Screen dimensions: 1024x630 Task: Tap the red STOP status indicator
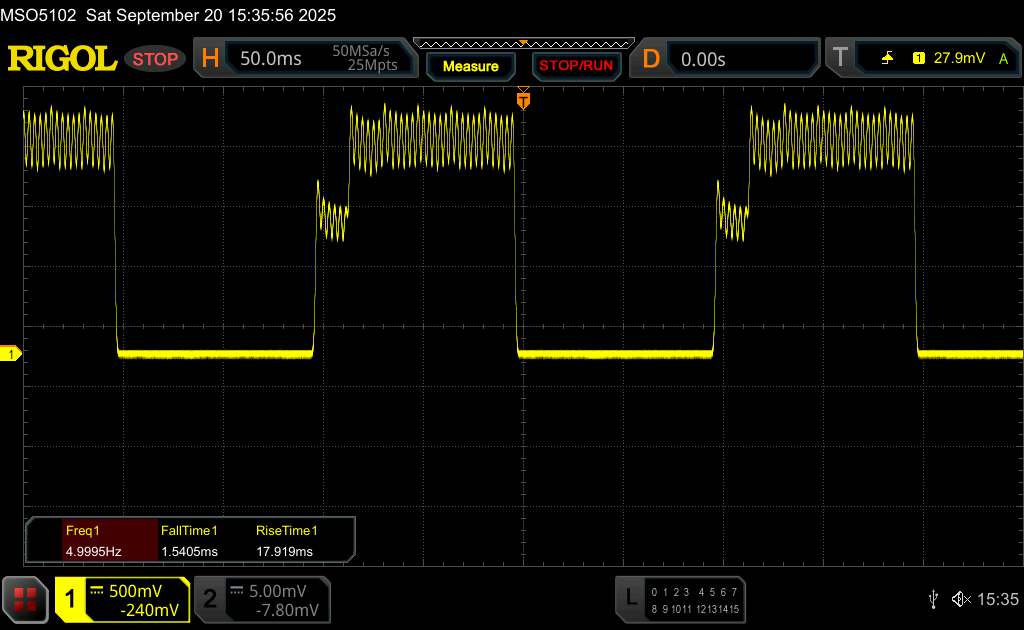coord(156,59)
